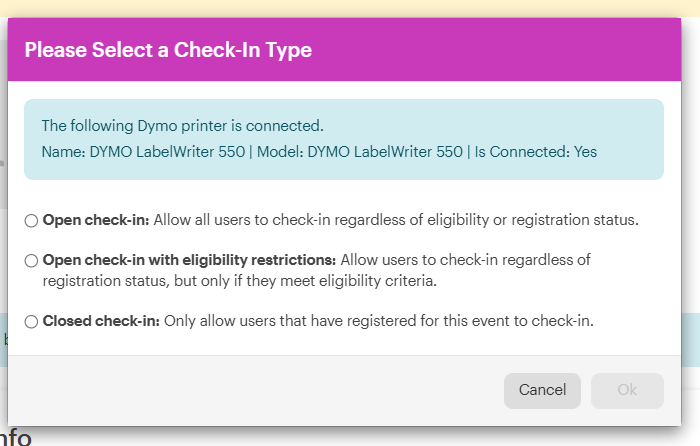The width and height of the screenshot is (700, 446).
Task: Confirm selection with the Ok button
Action: (x=627, y=390)
